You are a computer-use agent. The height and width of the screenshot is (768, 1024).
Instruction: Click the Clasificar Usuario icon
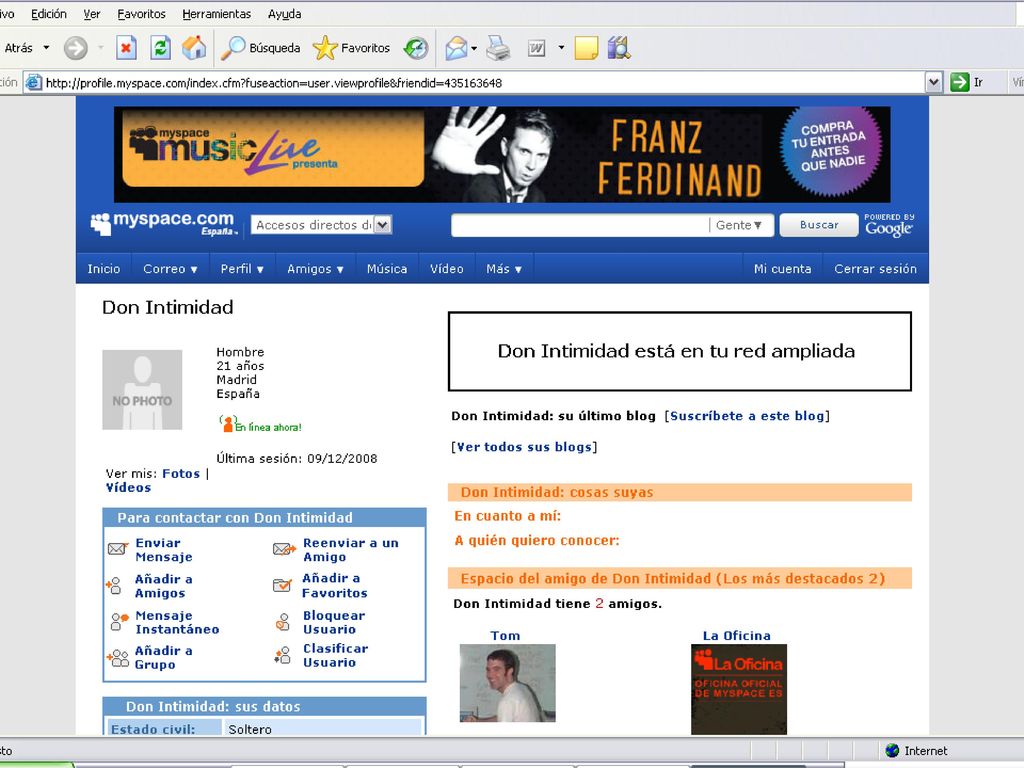(283, 655)
